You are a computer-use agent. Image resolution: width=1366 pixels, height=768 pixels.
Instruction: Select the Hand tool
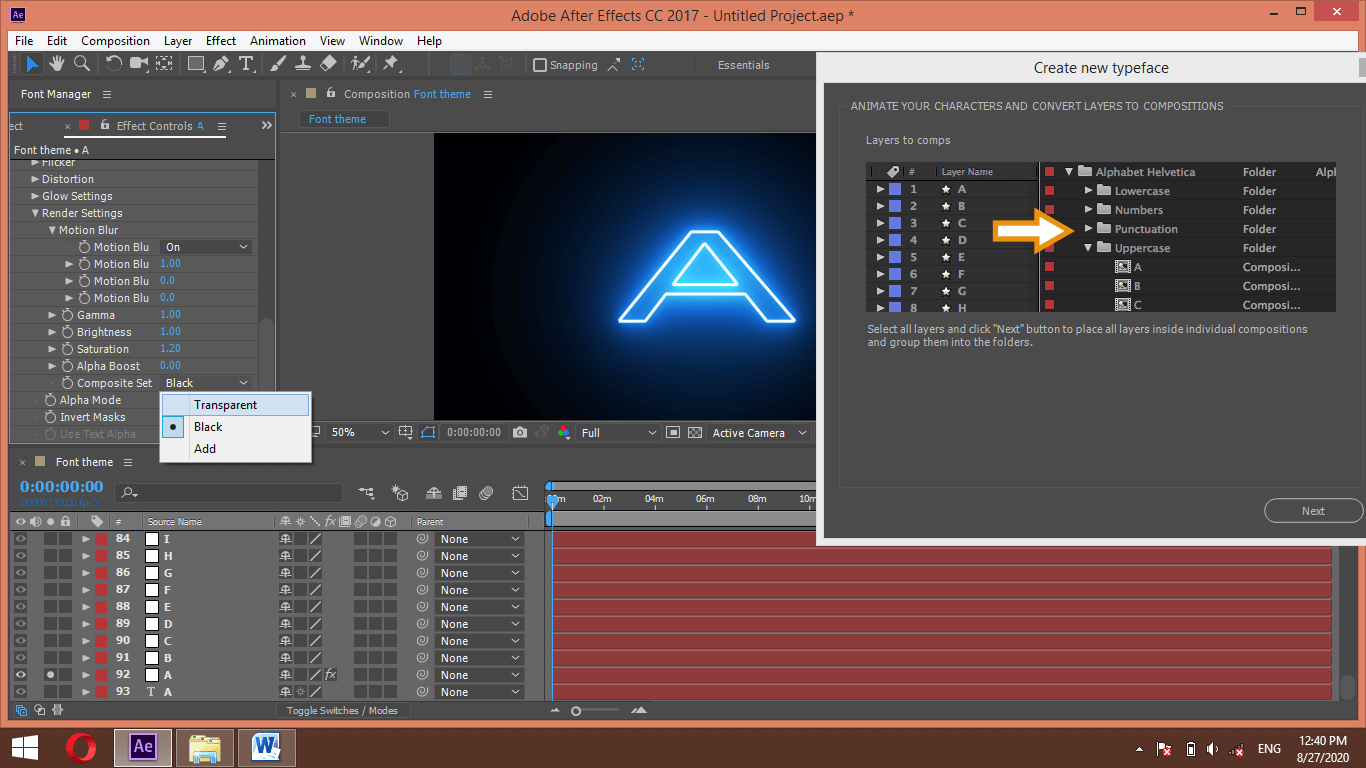coord(57,64)
